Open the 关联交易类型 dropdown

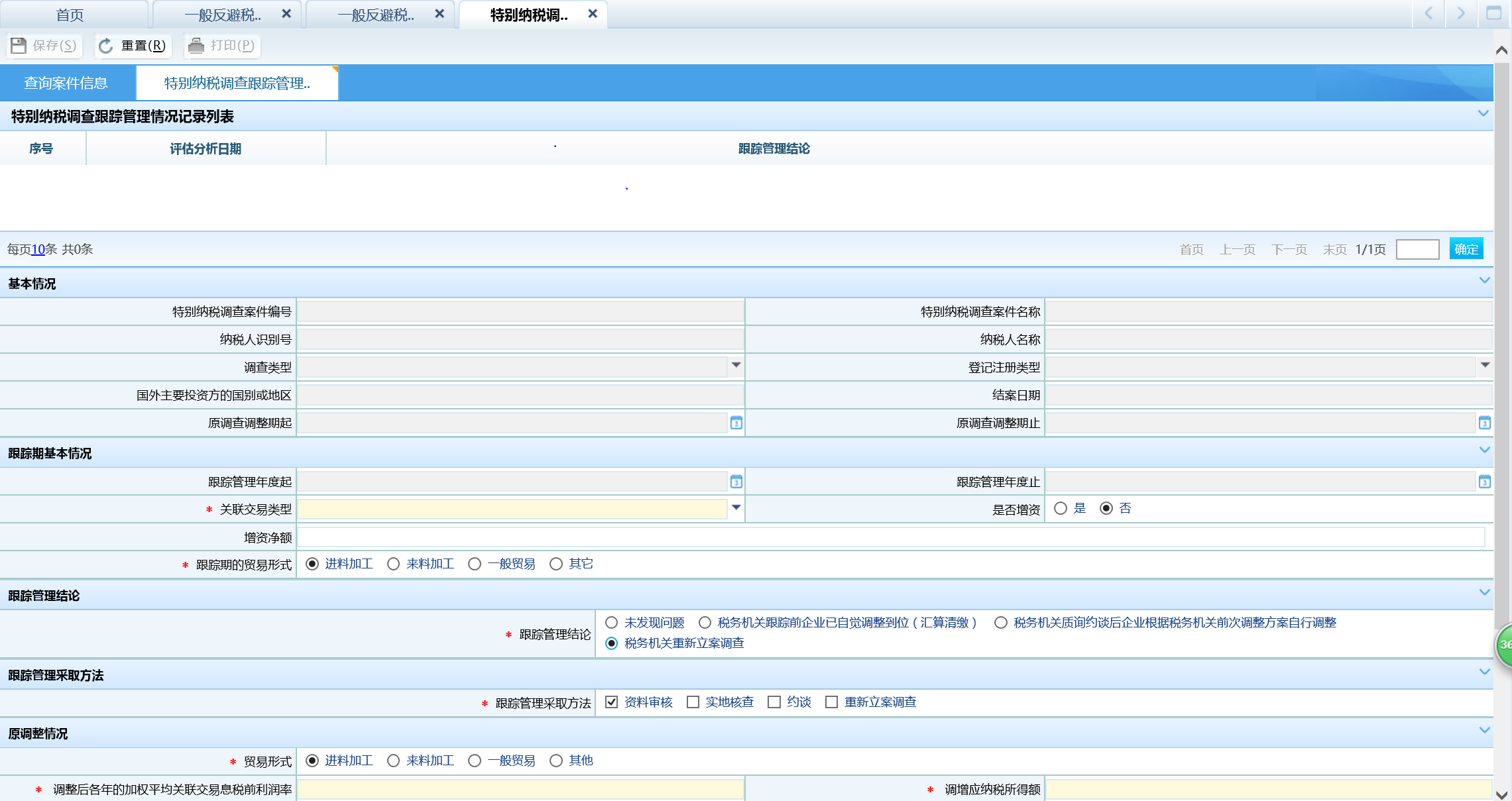(736, 508)
